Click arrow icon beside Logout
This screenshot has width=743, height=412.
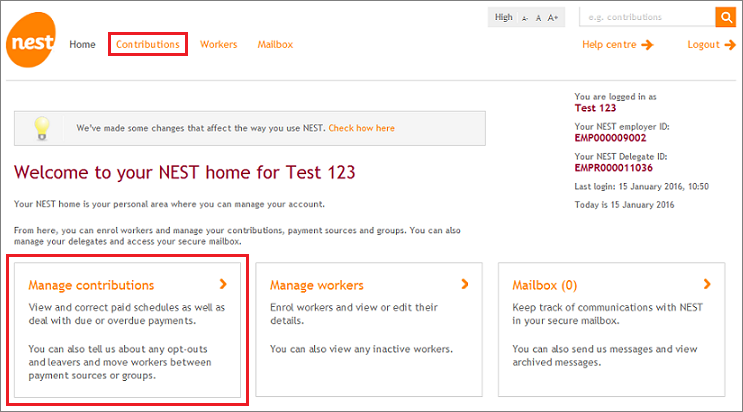(x=729, y=45)
